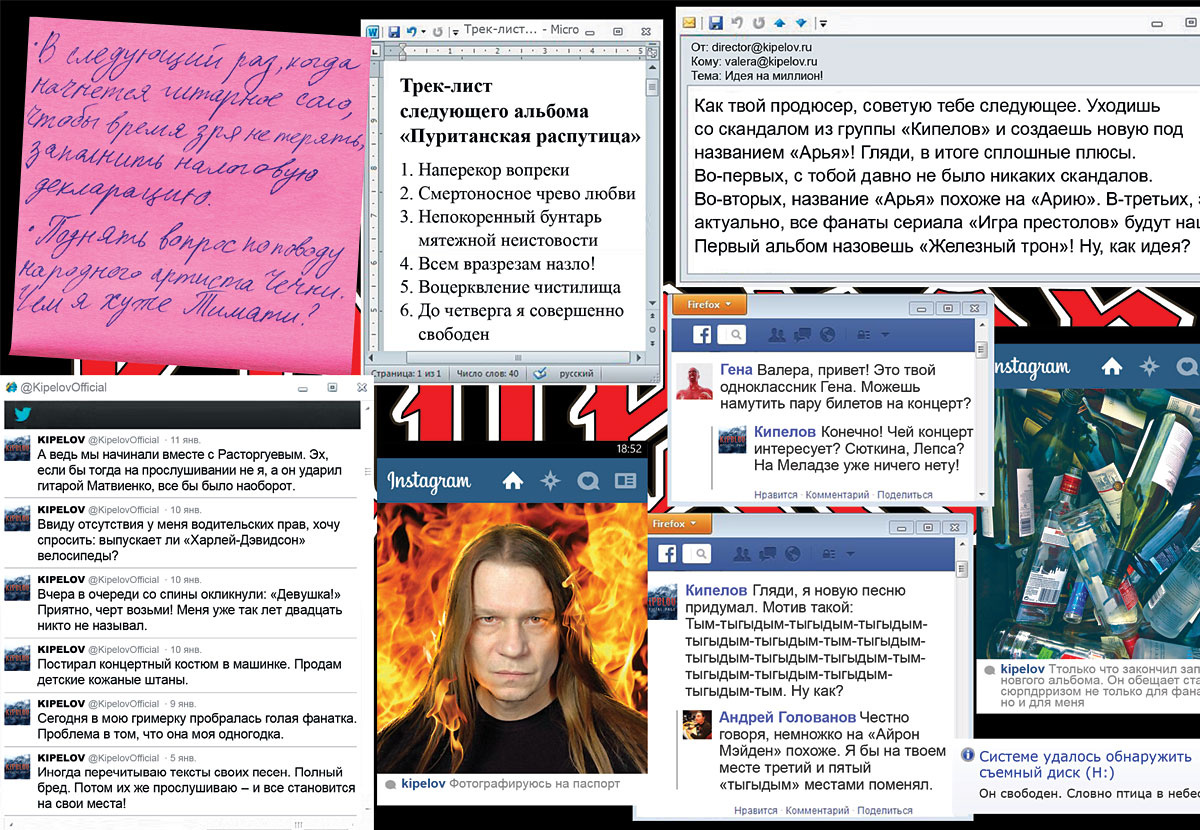Click the fire portrait photo on Instagram

point(512,637)
